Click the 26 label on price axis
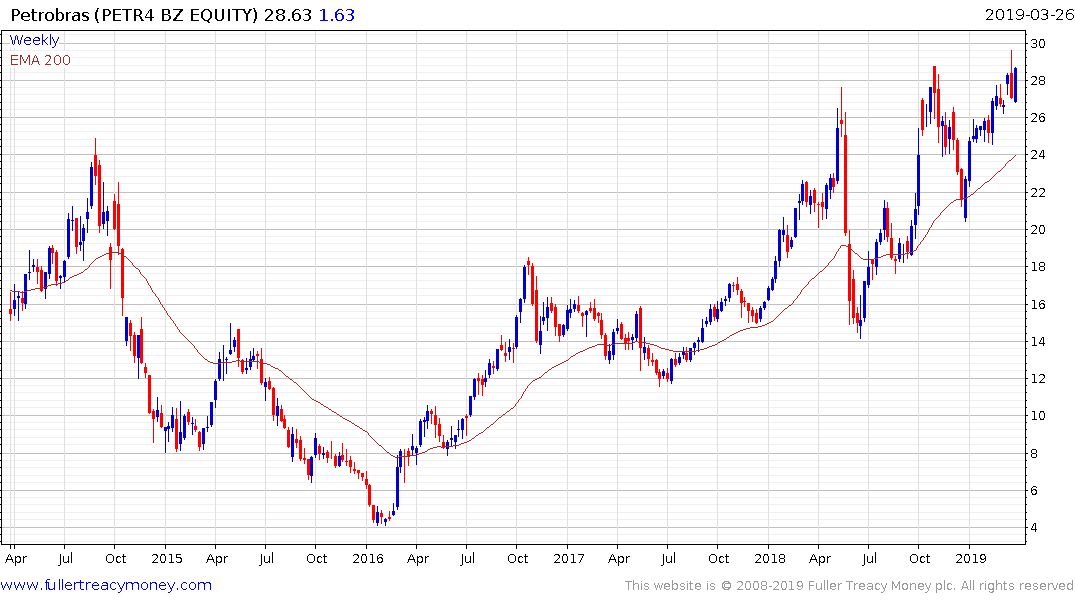1075x600 pixels. tap(1038, 118)
